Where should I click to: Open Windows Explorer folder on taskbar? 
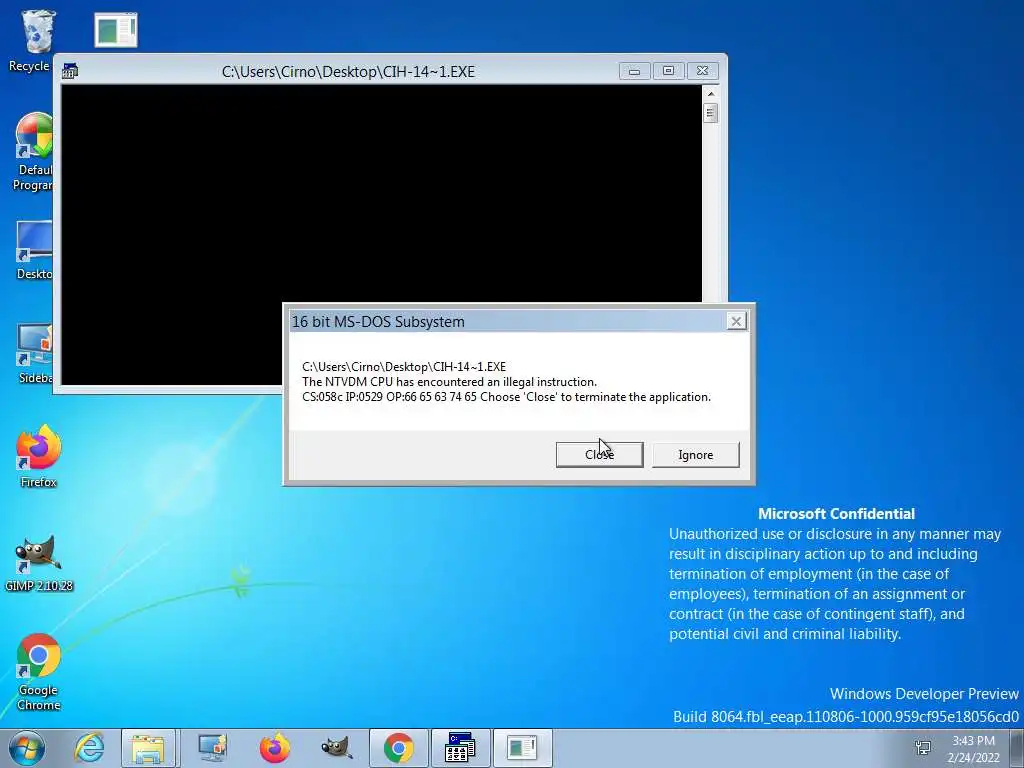148,748
